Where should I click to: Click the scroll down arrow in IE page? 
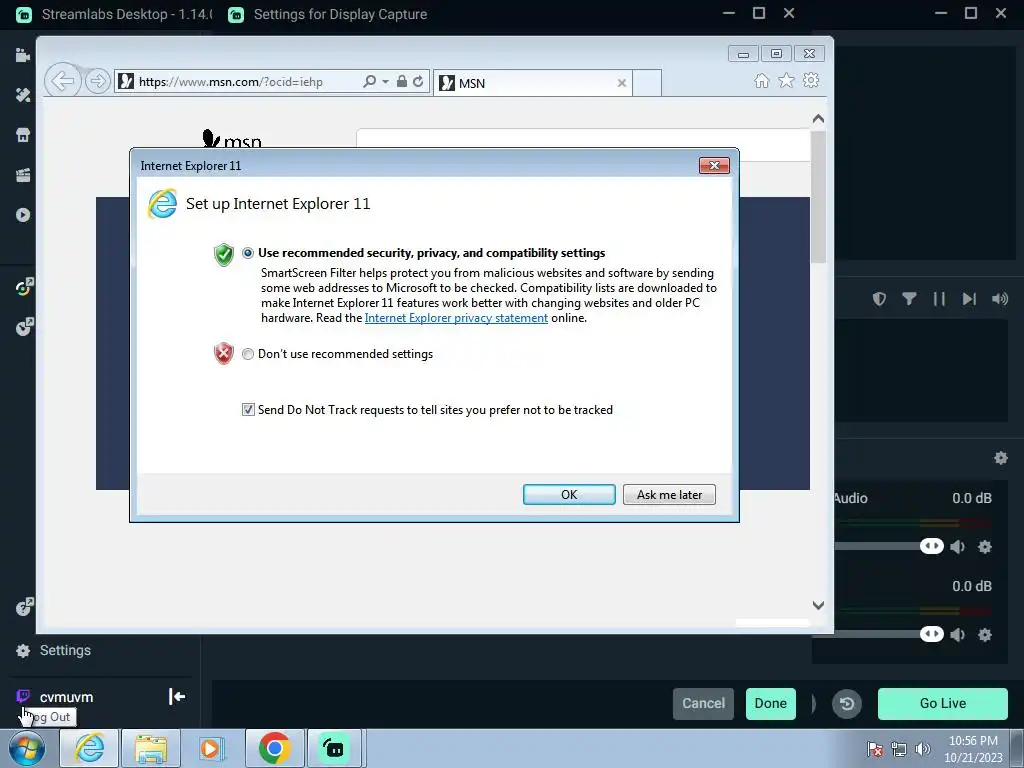pyautogui.click(x=818, y=605)
